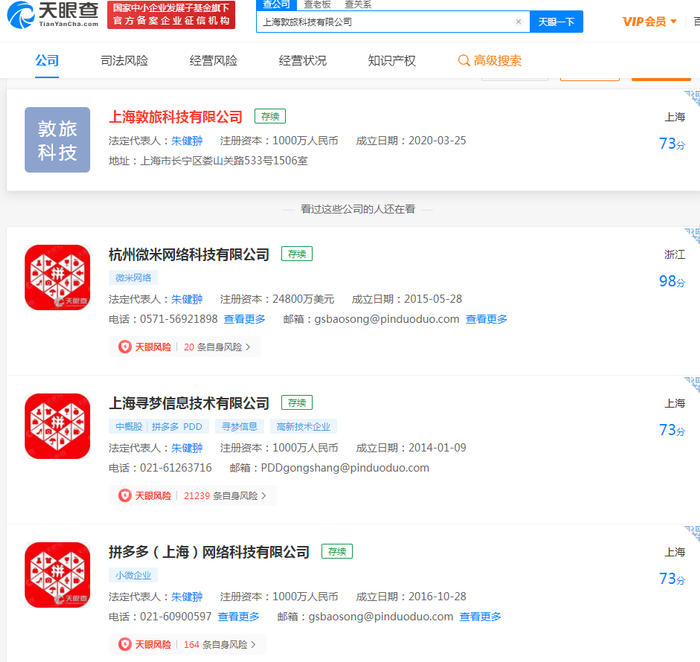Screen dimensions: 700x662
Task: Expand the 20 条自身风险 entry
Action: (x=217, y=347)
